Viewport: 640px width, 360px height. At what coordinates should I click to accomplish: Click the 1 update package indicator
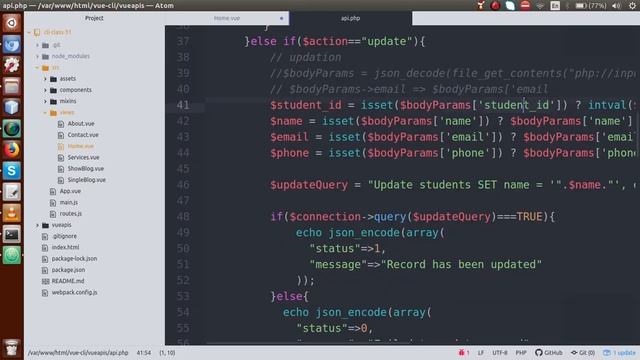pos(619,352)
